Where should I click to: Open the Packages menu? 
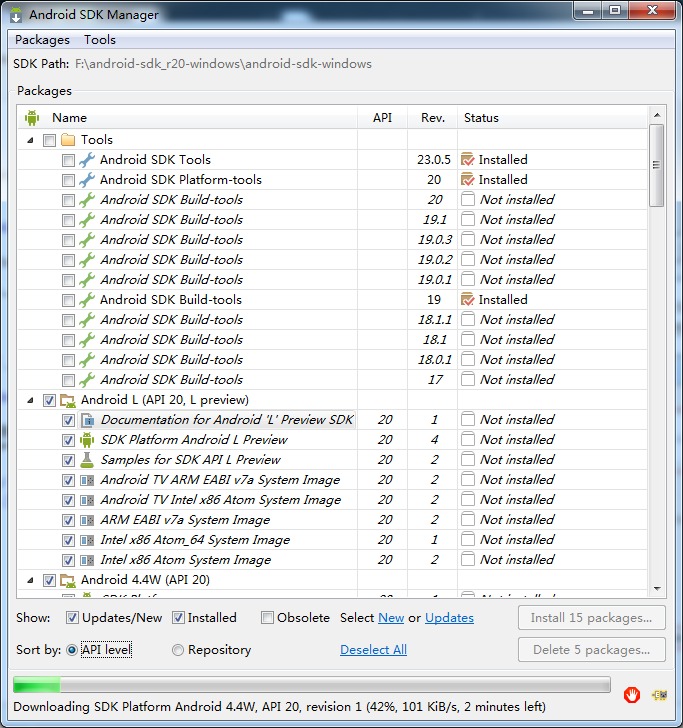42,40
